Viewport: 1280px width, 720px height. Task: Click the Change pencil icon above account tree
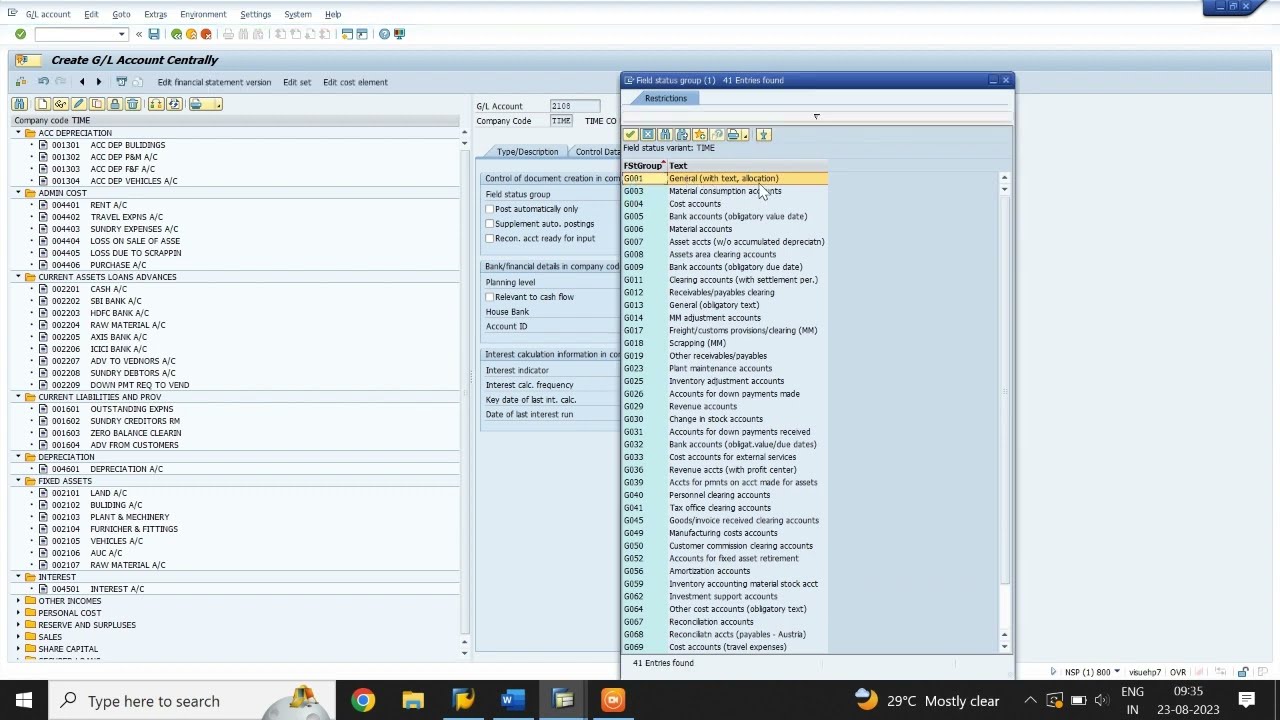tap(78, 104)
